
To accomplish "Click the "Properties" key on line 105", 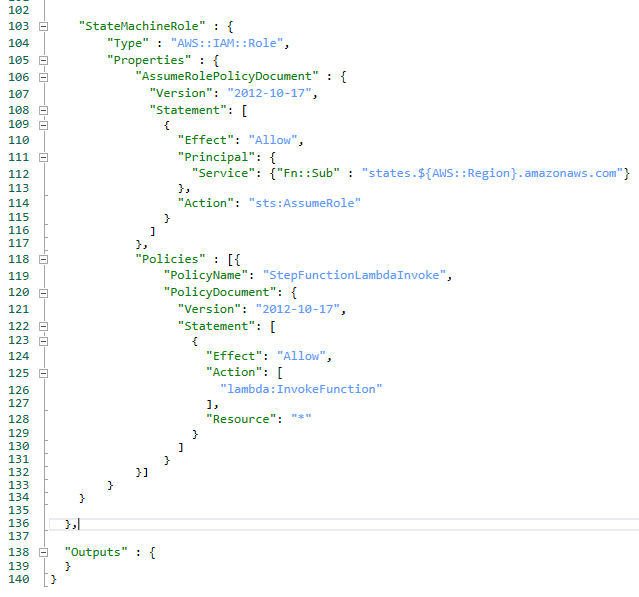I will [x=149, y=60].
